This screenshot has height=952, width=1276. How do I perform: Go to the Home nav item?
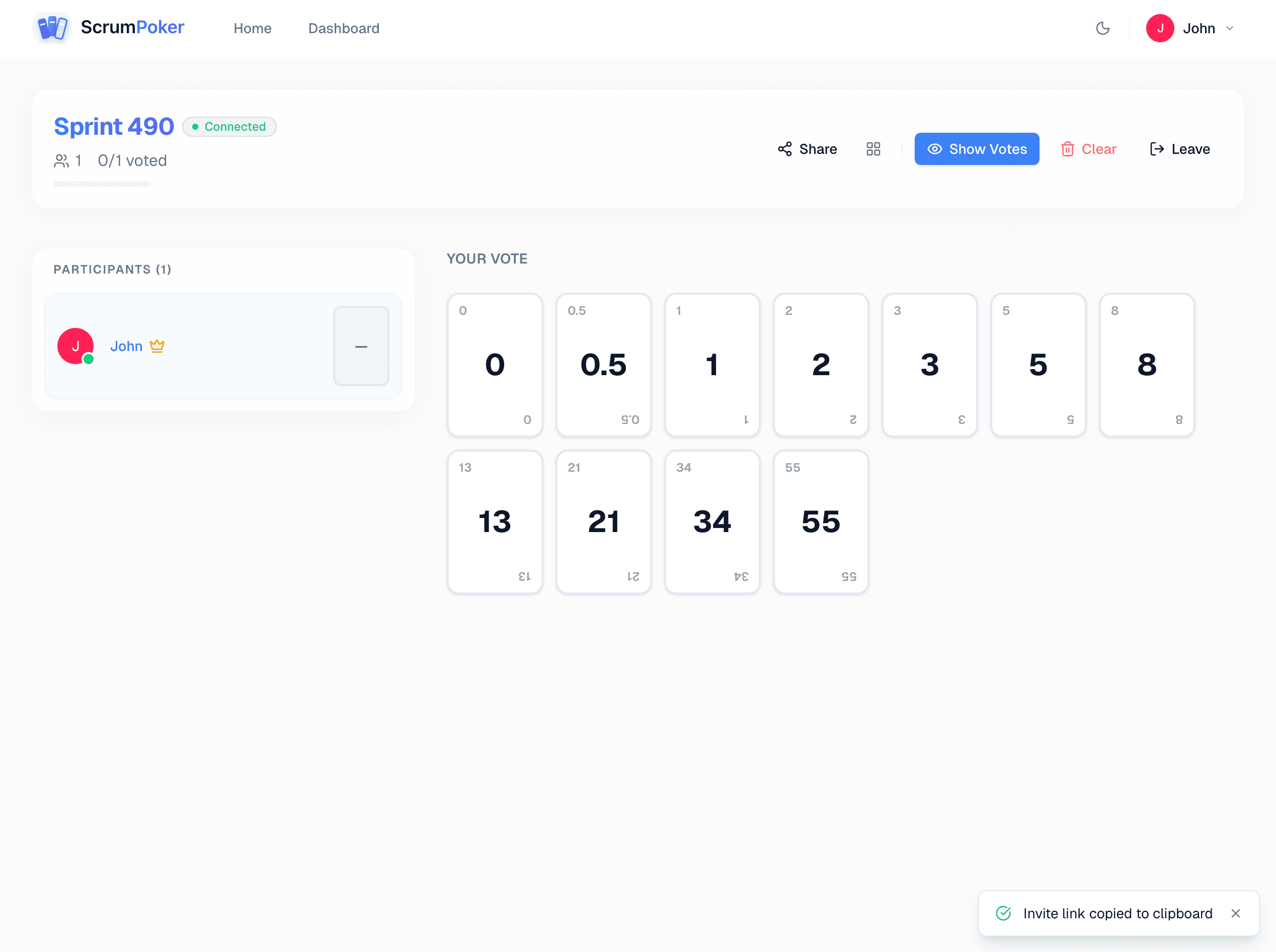click(252, 28)
